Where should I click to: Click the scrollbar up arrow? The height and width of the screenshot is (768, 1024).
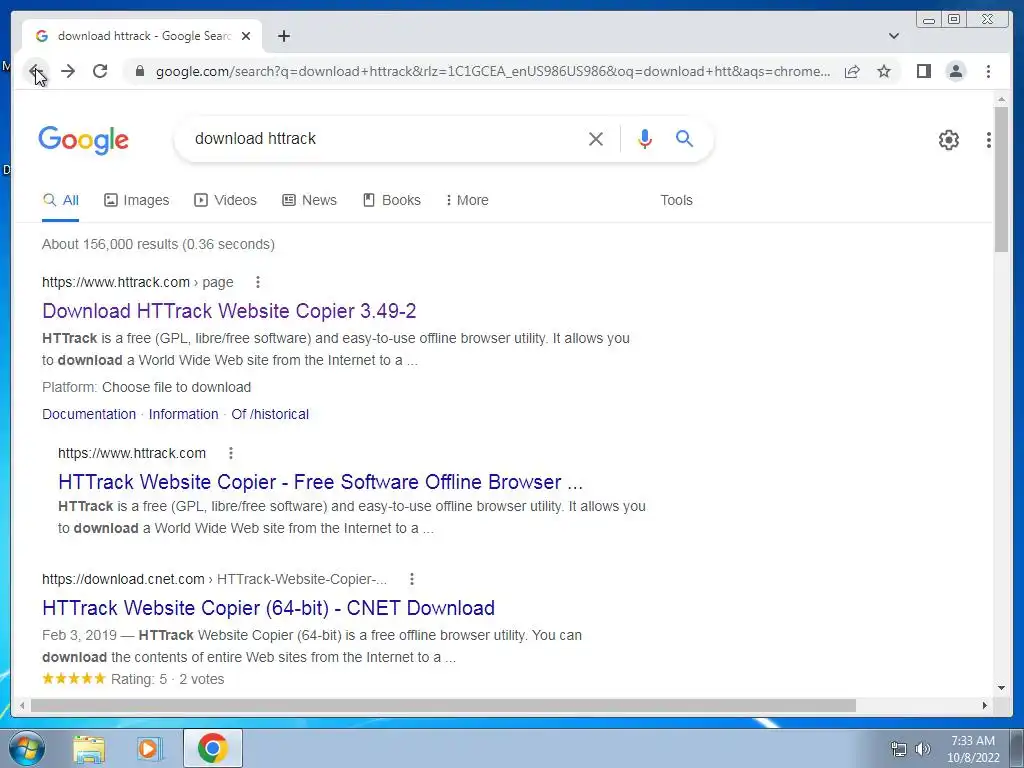1001,99
